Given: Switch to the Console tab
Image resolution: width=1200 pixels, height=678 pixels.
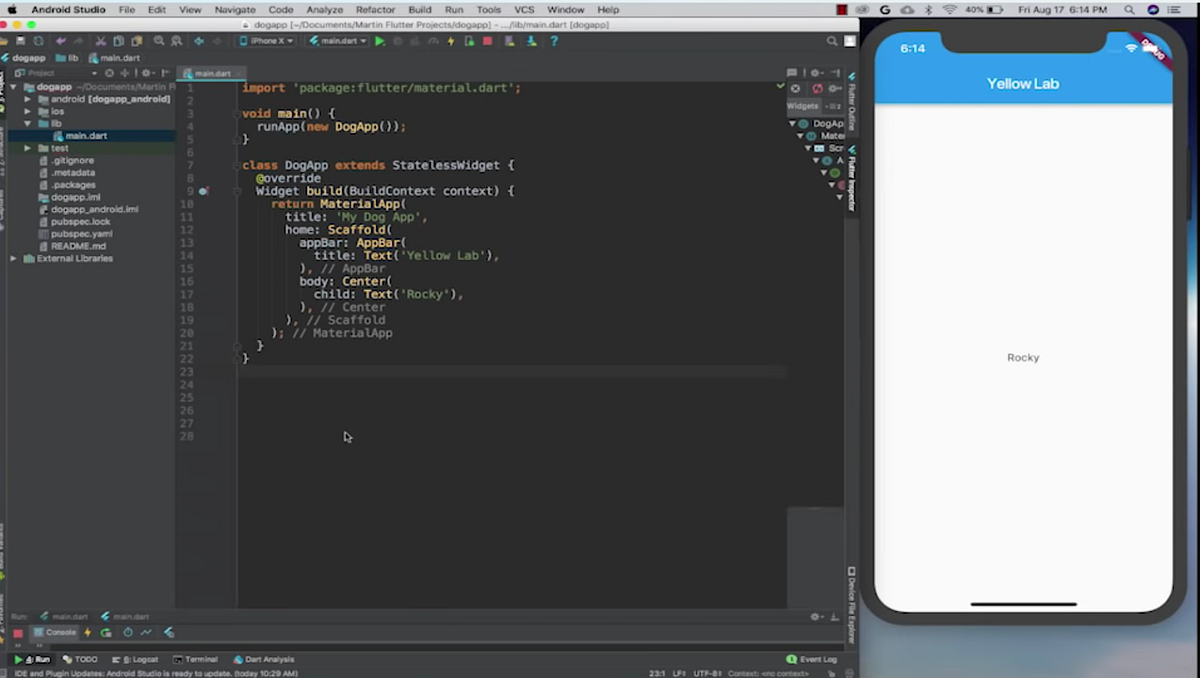Looking at the screenshot, I should click(55, 632).
